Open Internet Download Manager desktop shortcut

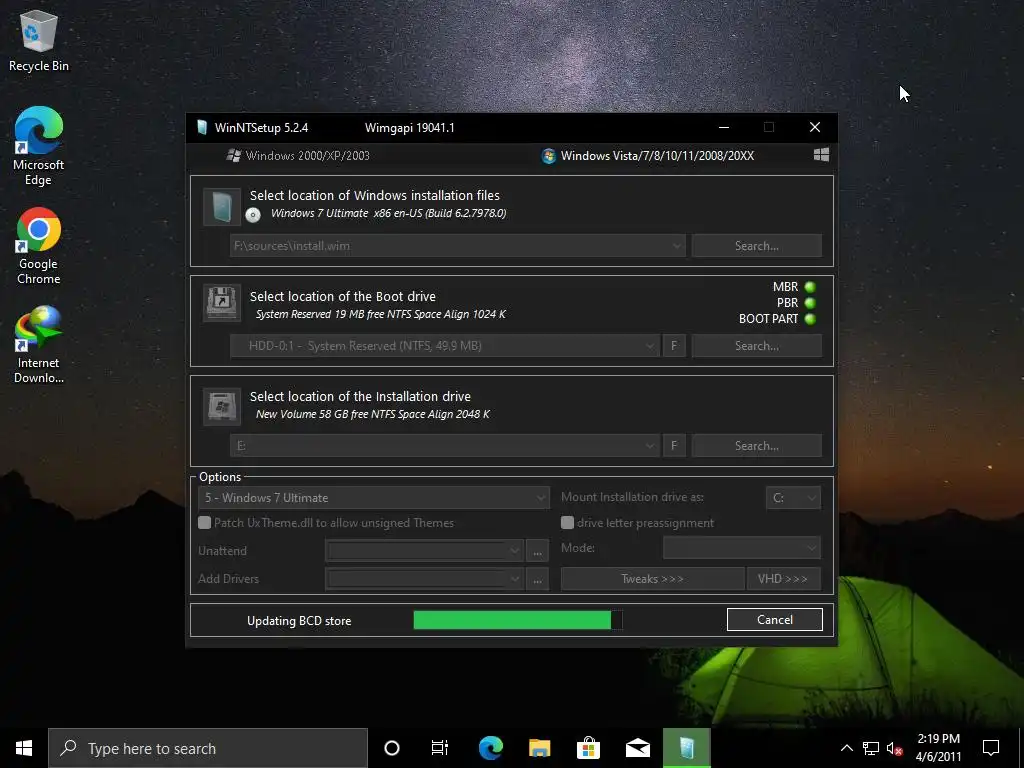(39, 345)
